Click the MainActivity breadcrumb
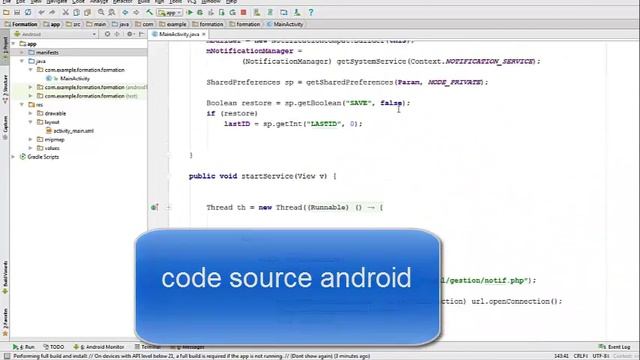Screen dimensions: 640x360 point(285,24)
